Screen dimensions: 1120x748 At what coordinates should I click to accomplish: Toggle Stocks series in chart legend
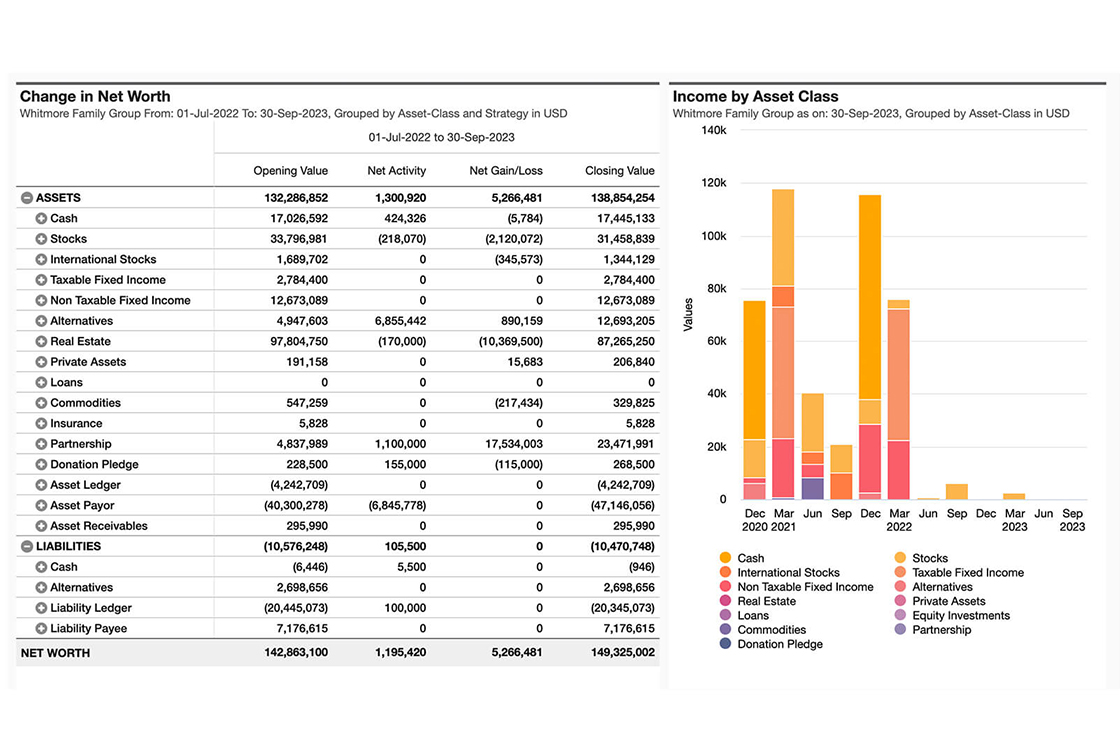coord(929,559)
